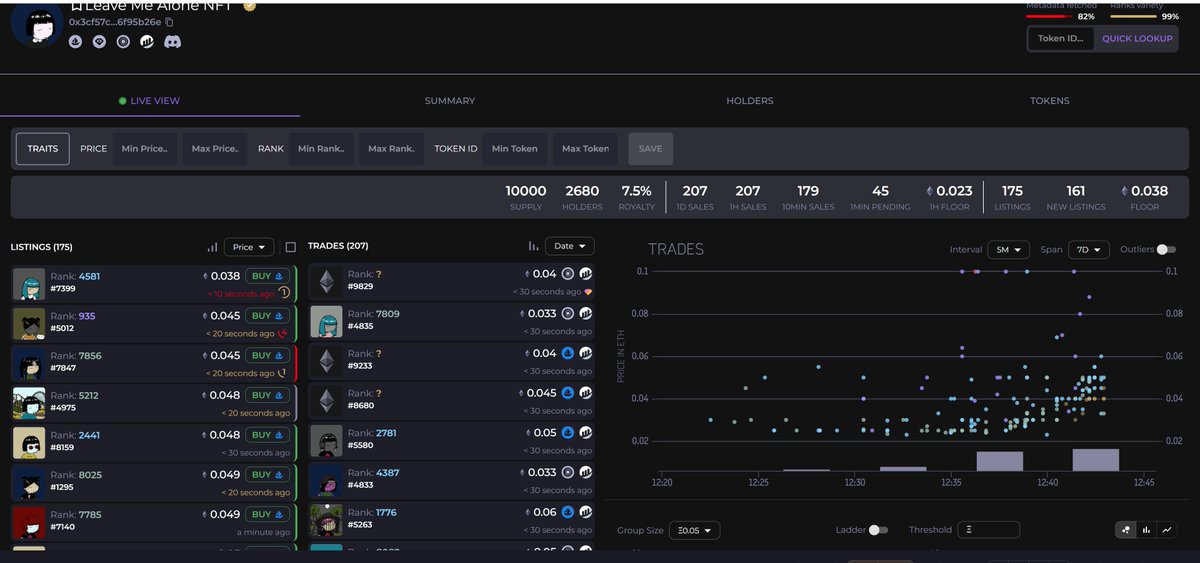
Task: Click the TRAITS filter button
Action: pyautogui.click(x=43, y=149)
